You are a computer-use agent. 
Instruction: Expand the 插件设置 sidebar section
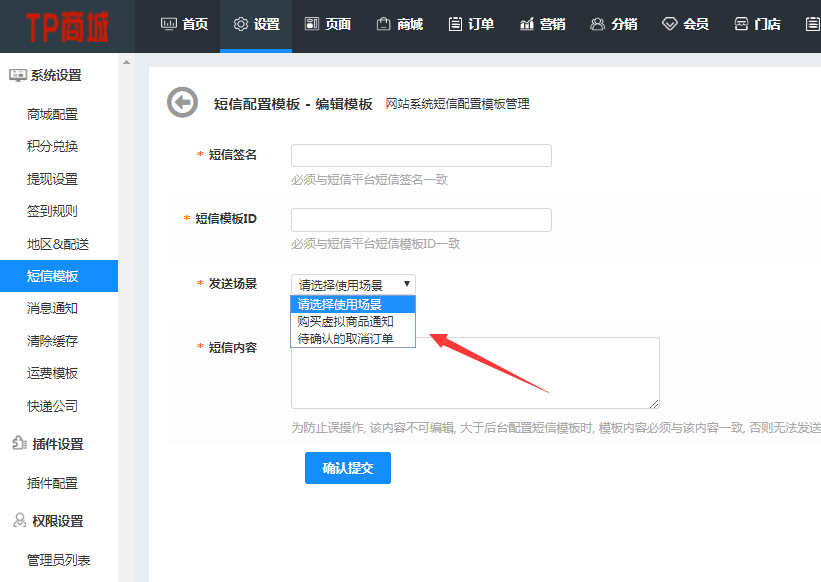click(47, 444)
